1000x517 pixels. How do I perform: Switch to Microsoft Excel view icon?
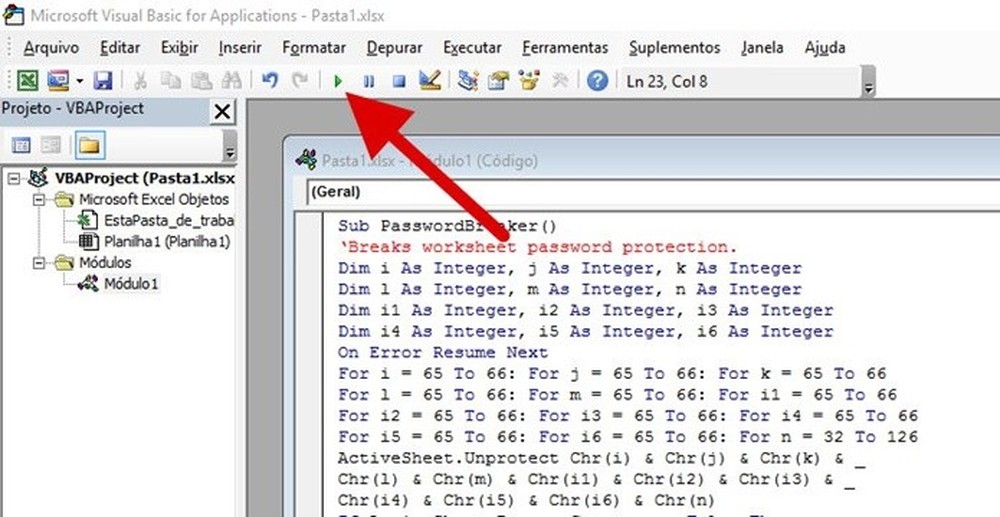[27, 81]
